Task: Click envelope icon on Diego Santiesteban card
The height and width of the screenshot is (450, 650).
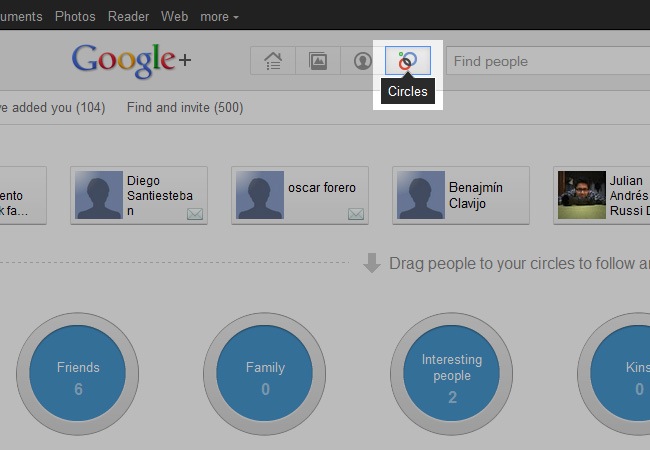Action: [194, 213]
